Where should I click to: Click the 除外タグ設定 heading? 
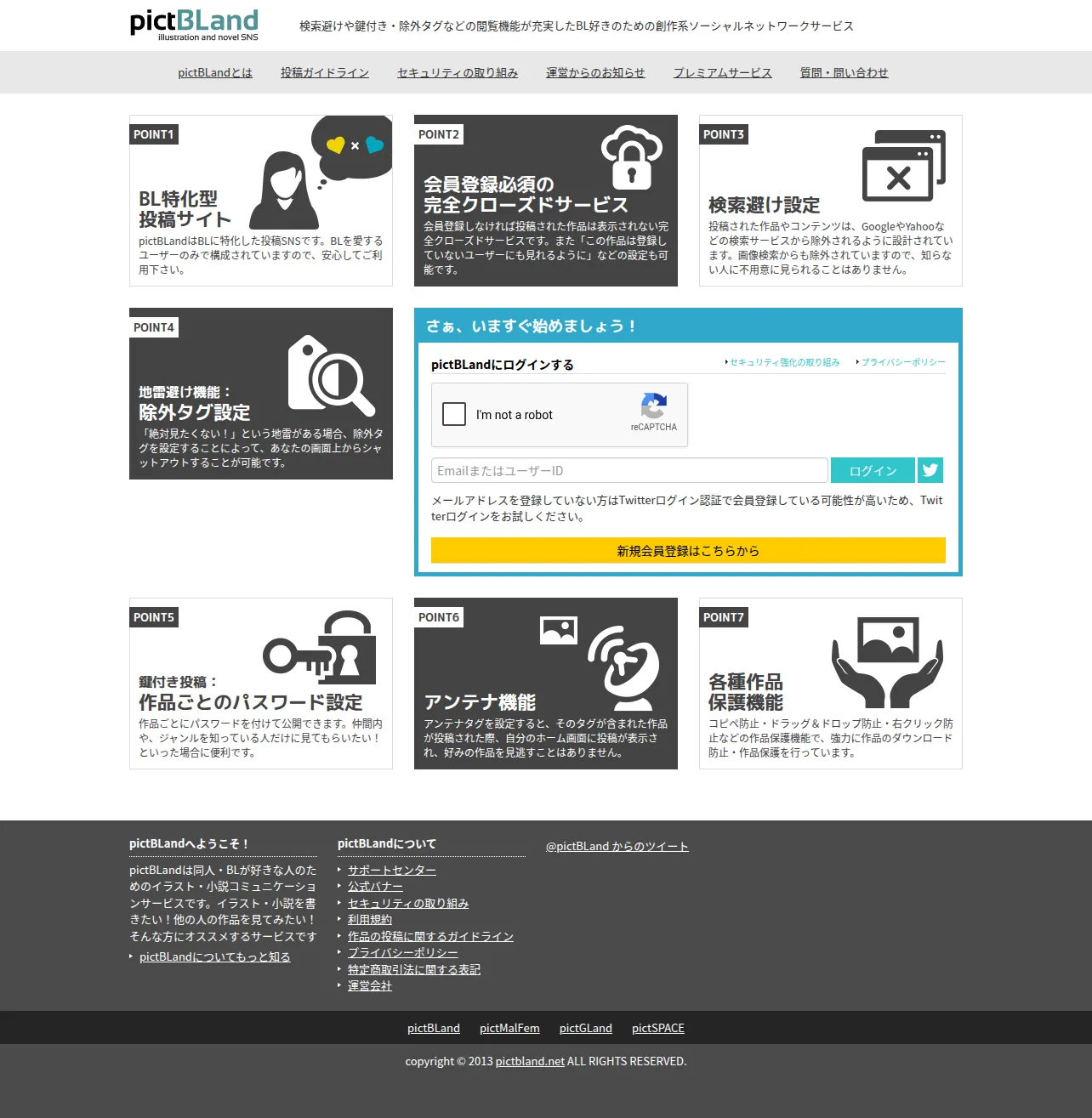[x=195, y=412]
